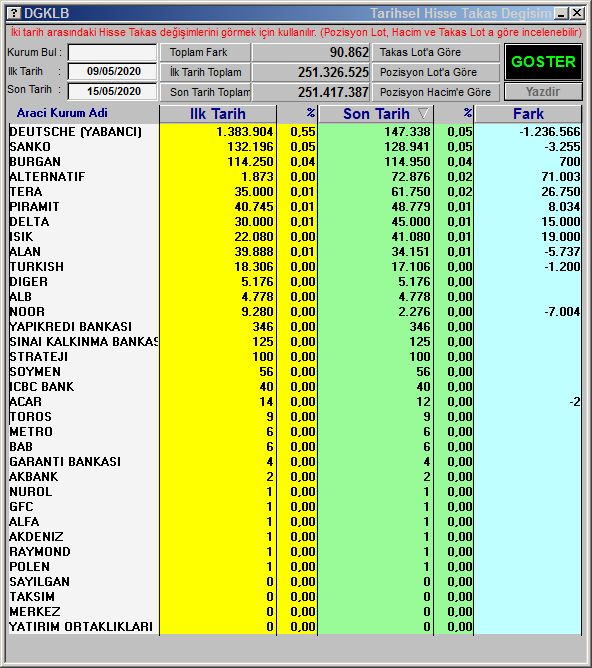
Task: Select the SANKO row
Action: (x=295, y=147)
